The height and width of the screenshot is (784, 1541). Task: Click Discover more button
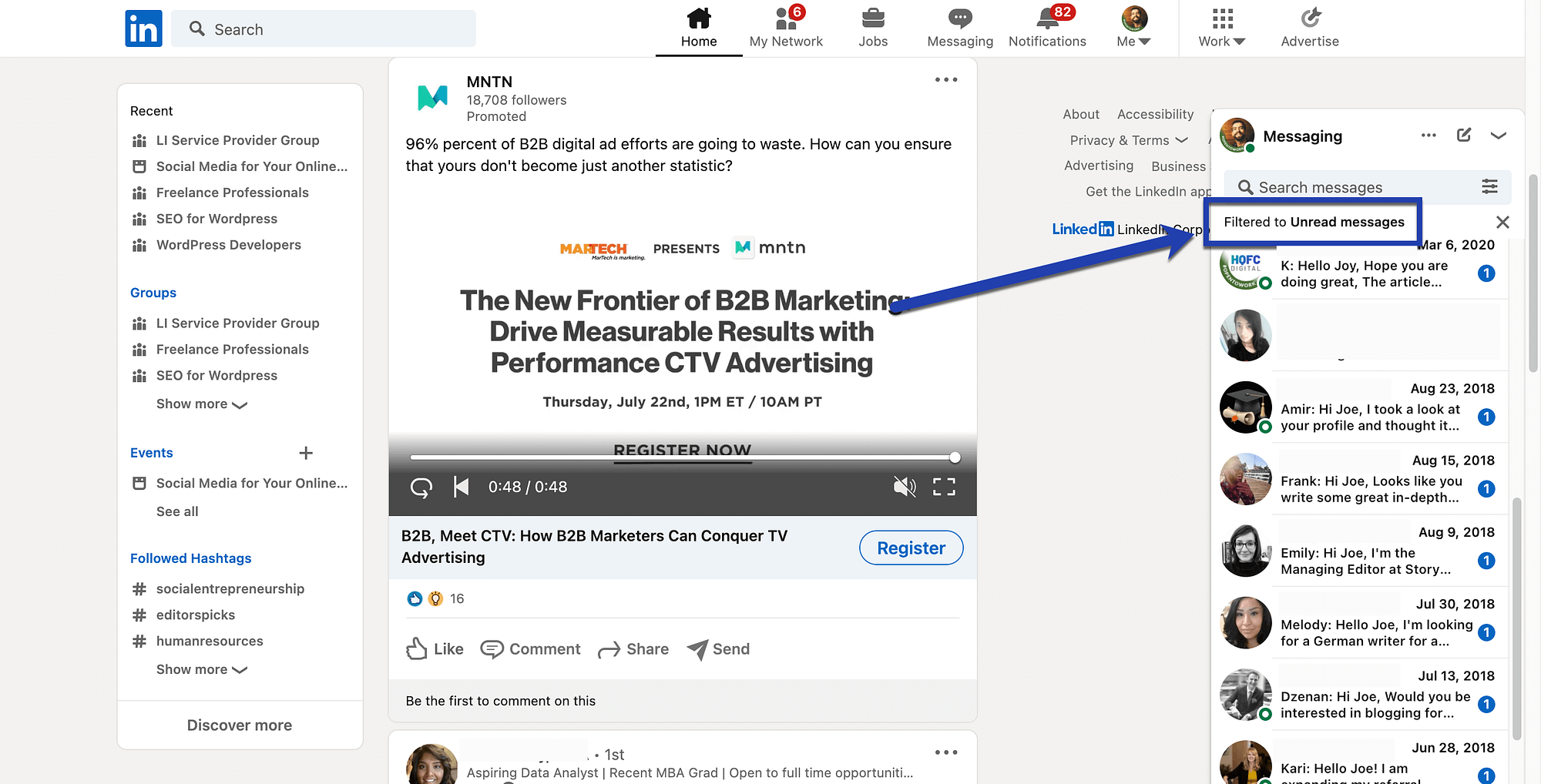coord(240,725)
